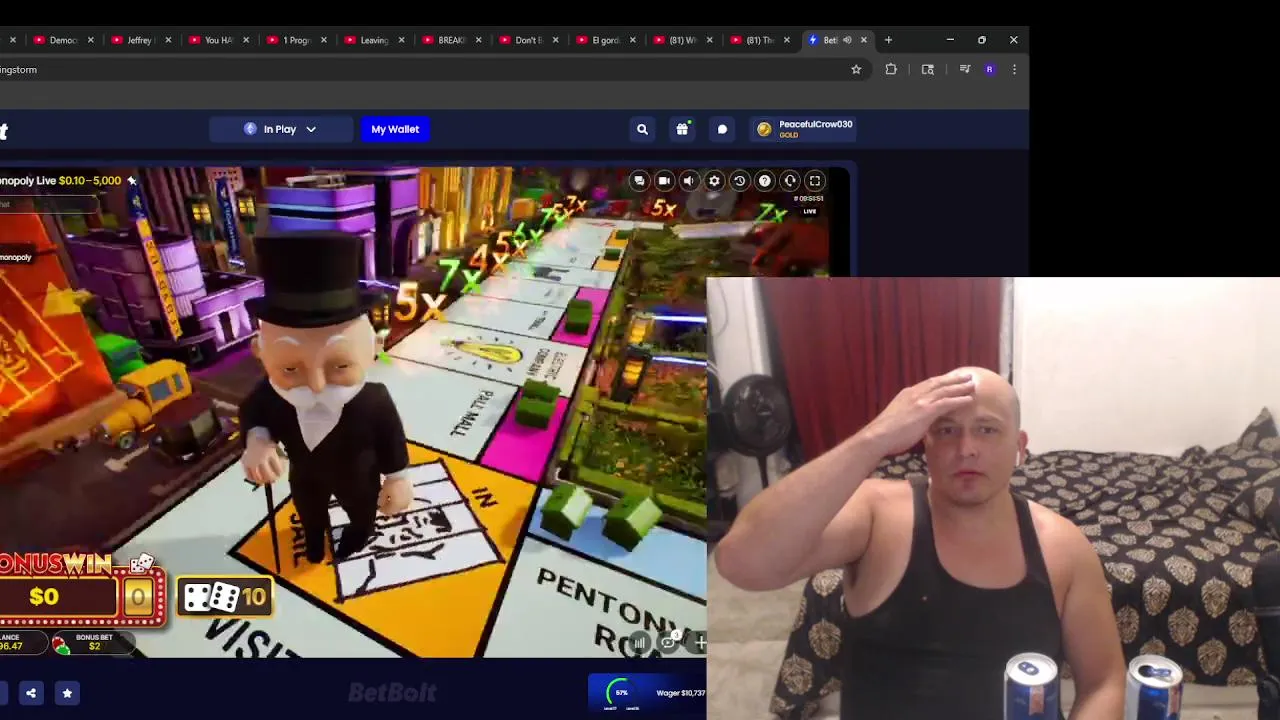Switch to the You HA YouTube tab
1280x720 pixels.
[x=218, y=40]
